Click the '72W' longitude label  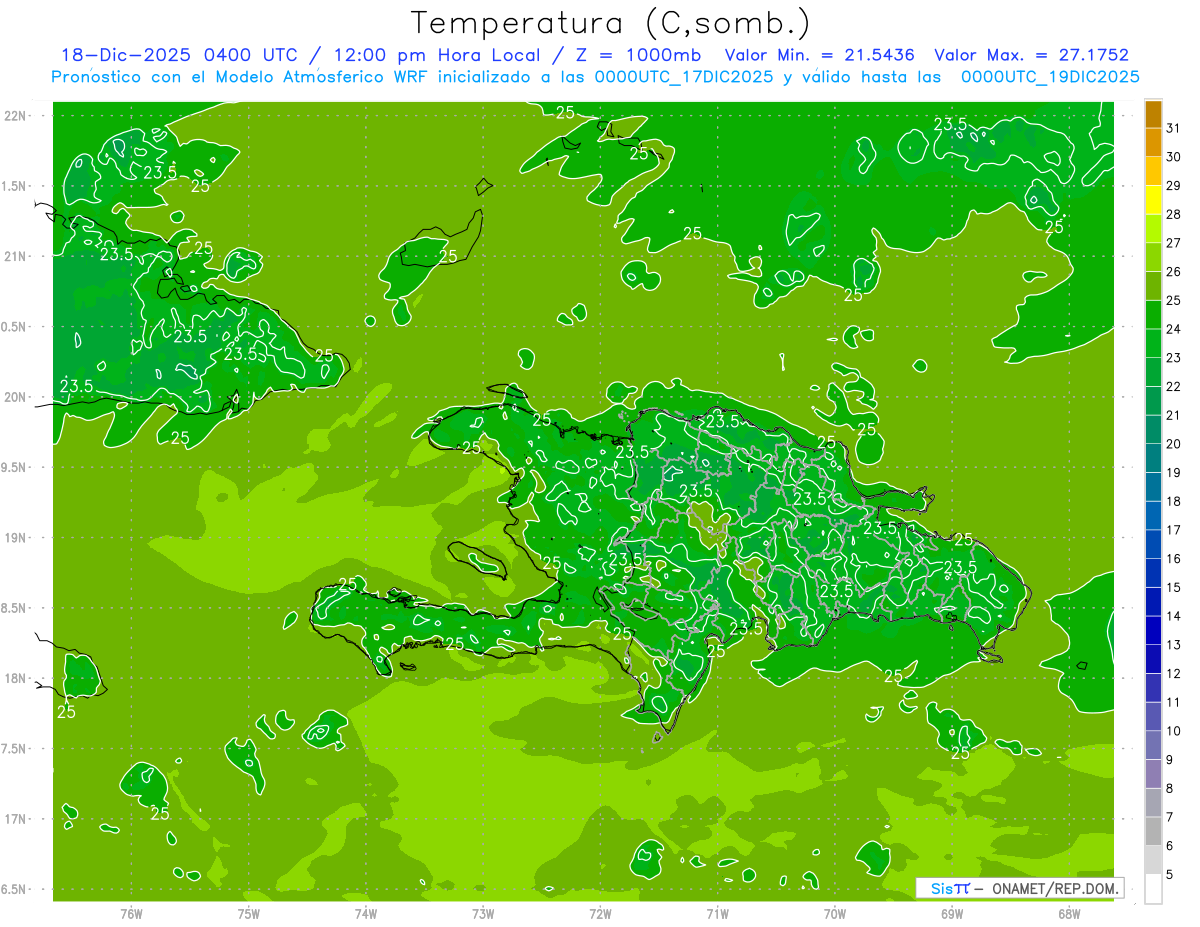[x=600, y=914]
